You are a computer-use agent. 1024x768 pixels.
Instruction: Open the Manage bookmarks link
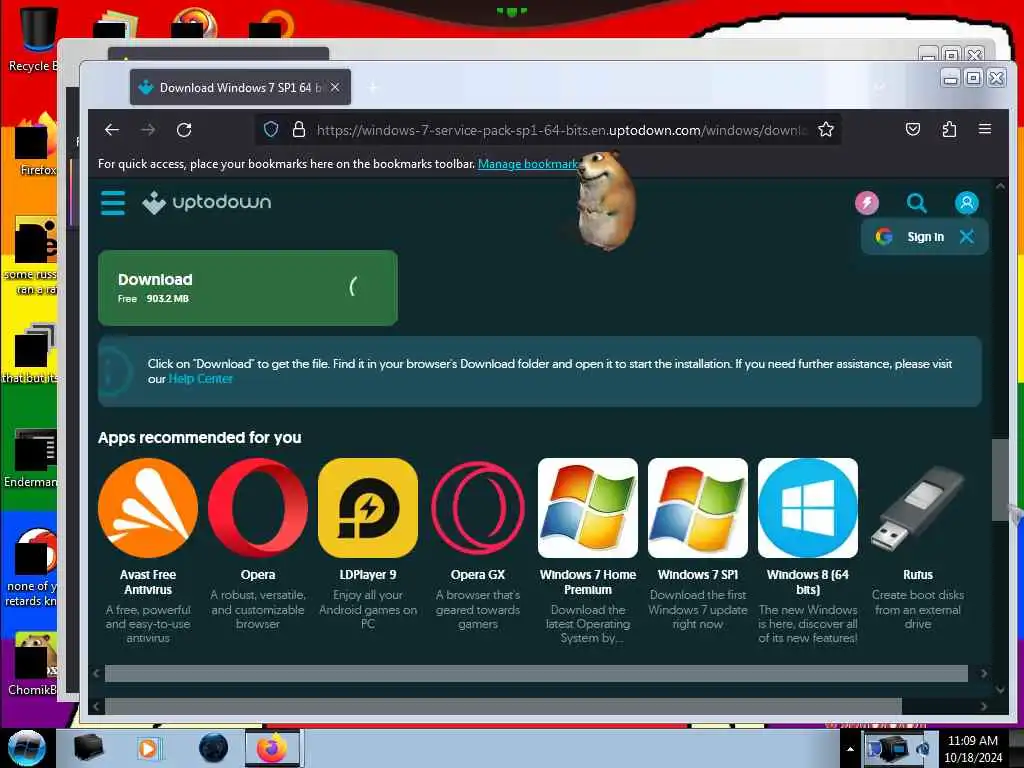point(528,164)
